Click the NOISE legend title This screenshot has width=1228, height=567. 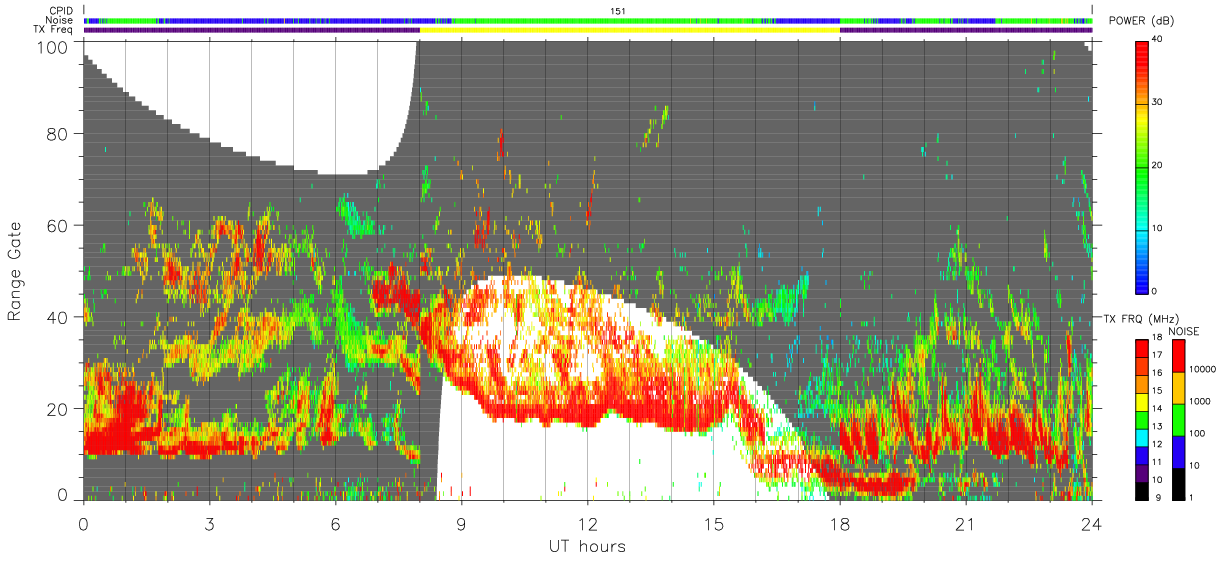(x=1184, y=331)
